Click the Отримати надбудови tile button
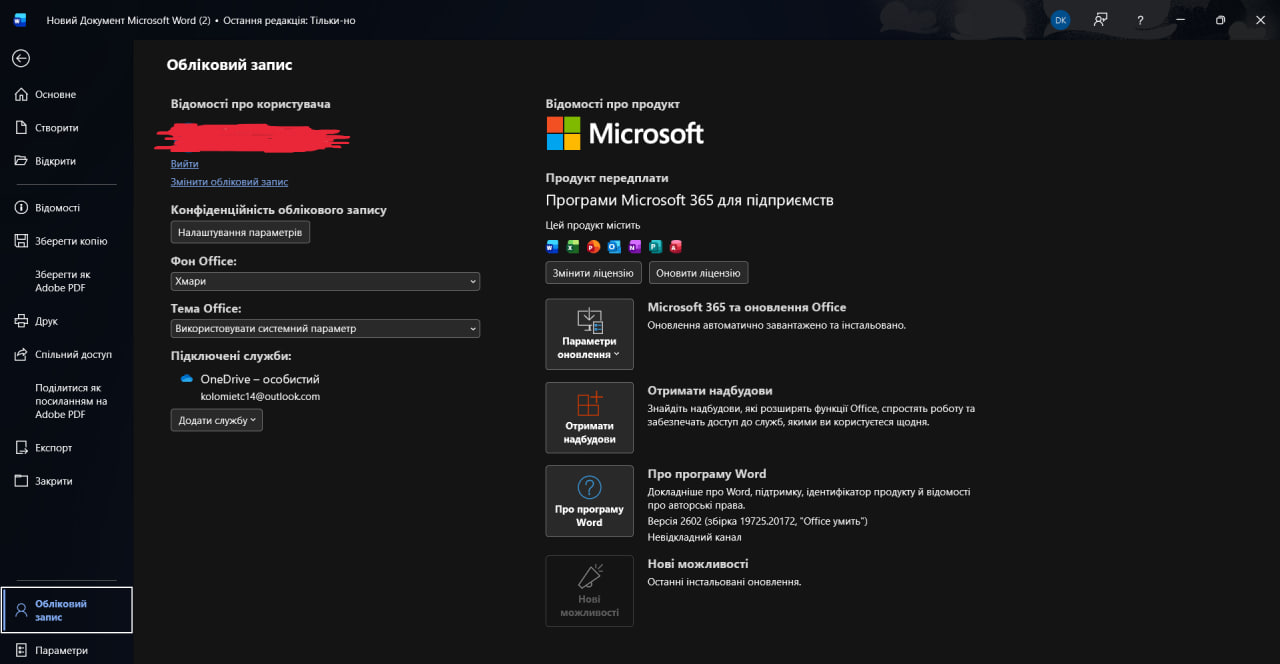1280x664 pixels. pyautogui.click(x=589, y=418)
